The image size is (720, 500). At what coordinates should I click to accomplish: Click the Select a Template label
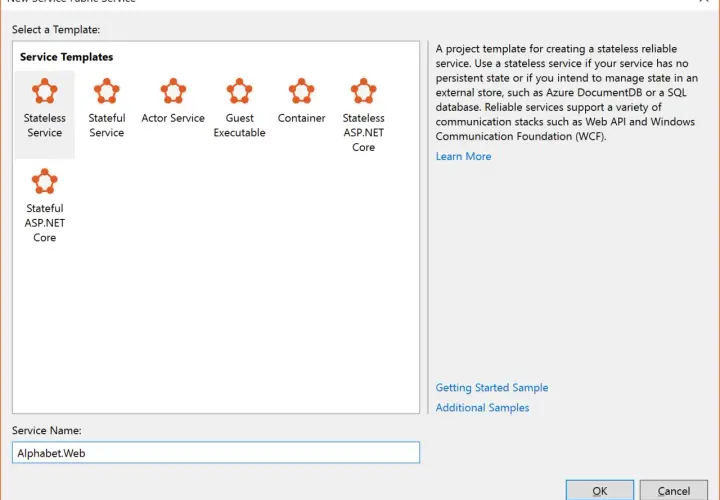(56, 29)
